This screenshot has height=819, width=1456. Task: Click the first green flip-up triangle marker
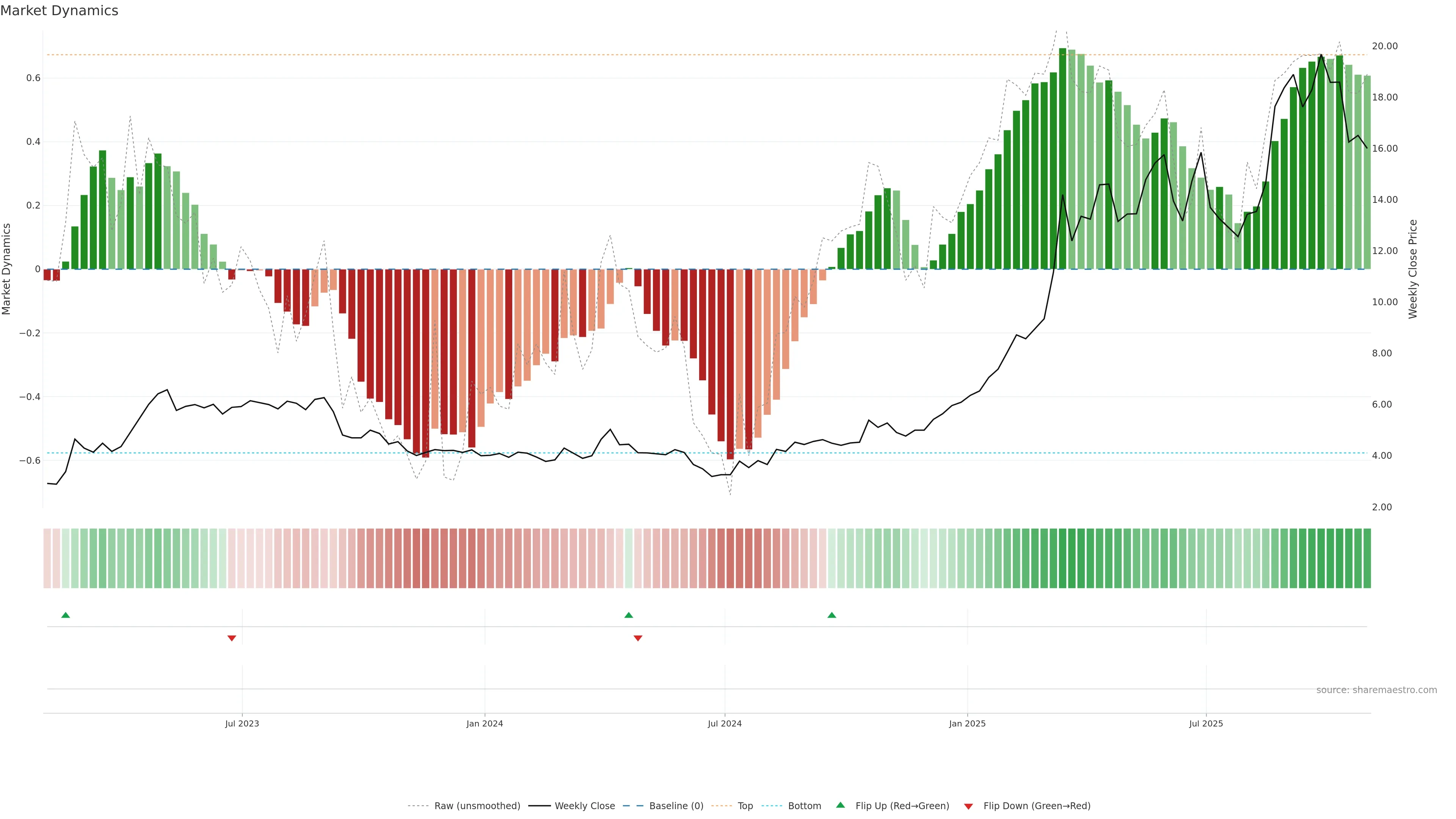tap(66, 615)
